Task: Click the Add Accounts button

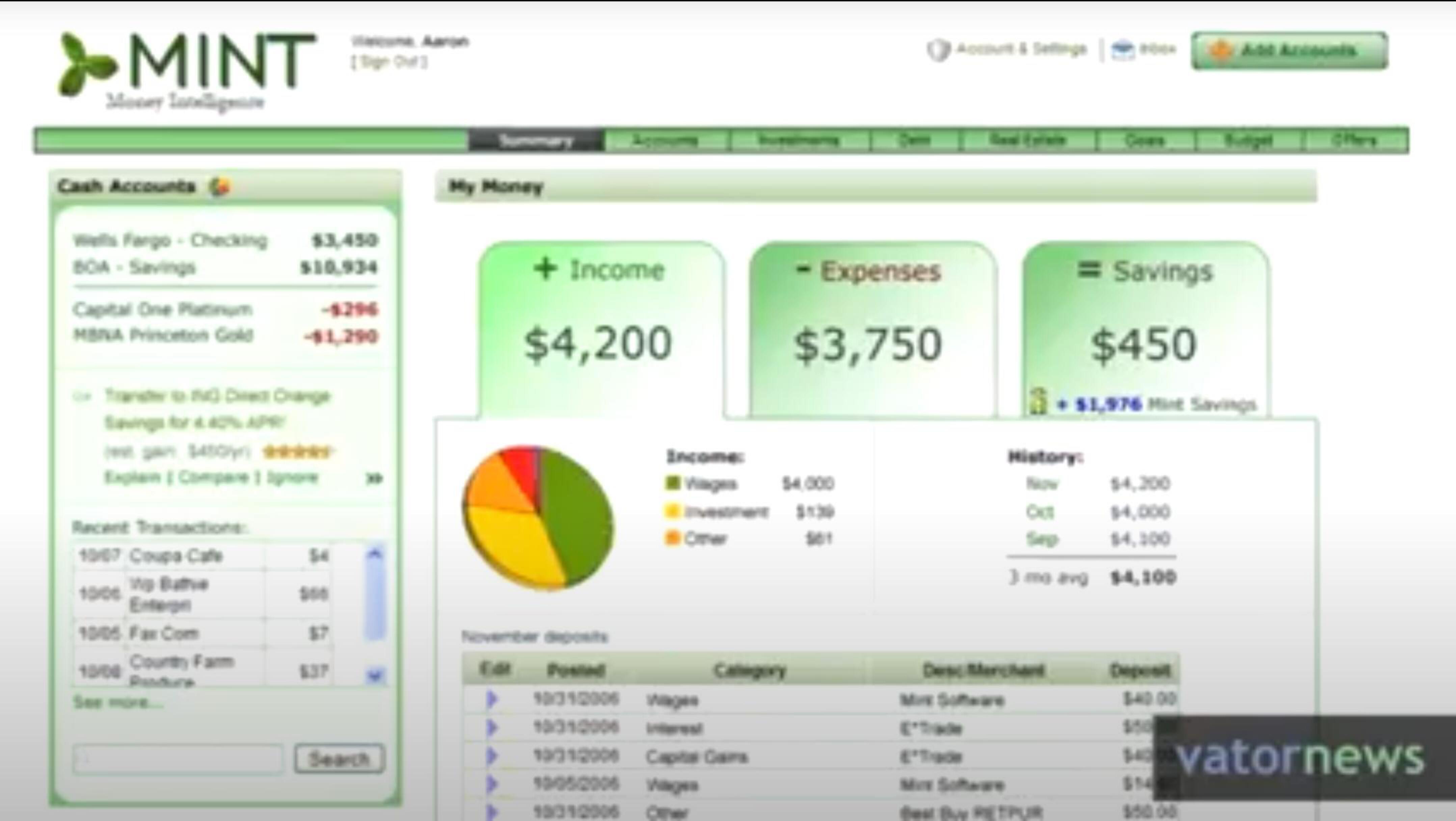Action: pyautogui.click(x=1289, y=51)
